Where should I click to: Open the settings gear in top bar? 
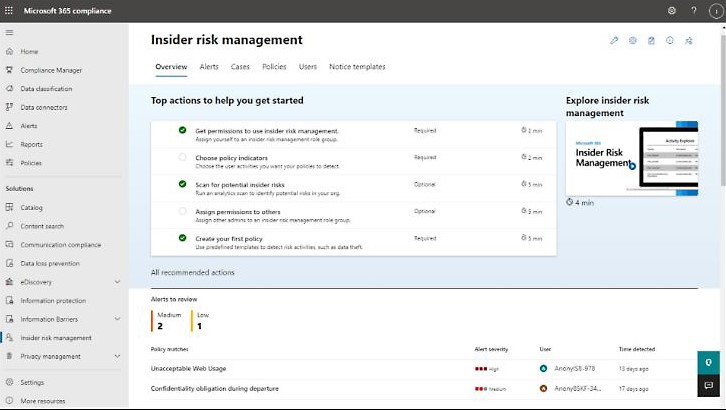click(671, 10)
